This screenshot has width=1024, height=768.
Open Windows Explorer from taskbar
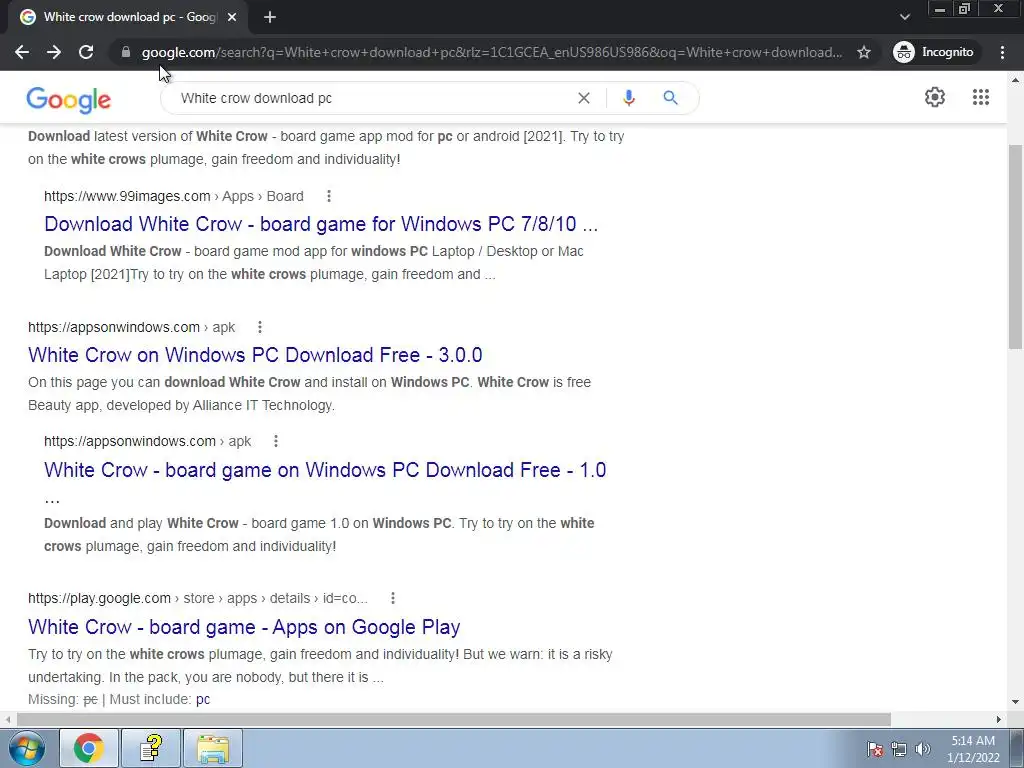coord(213,748)
